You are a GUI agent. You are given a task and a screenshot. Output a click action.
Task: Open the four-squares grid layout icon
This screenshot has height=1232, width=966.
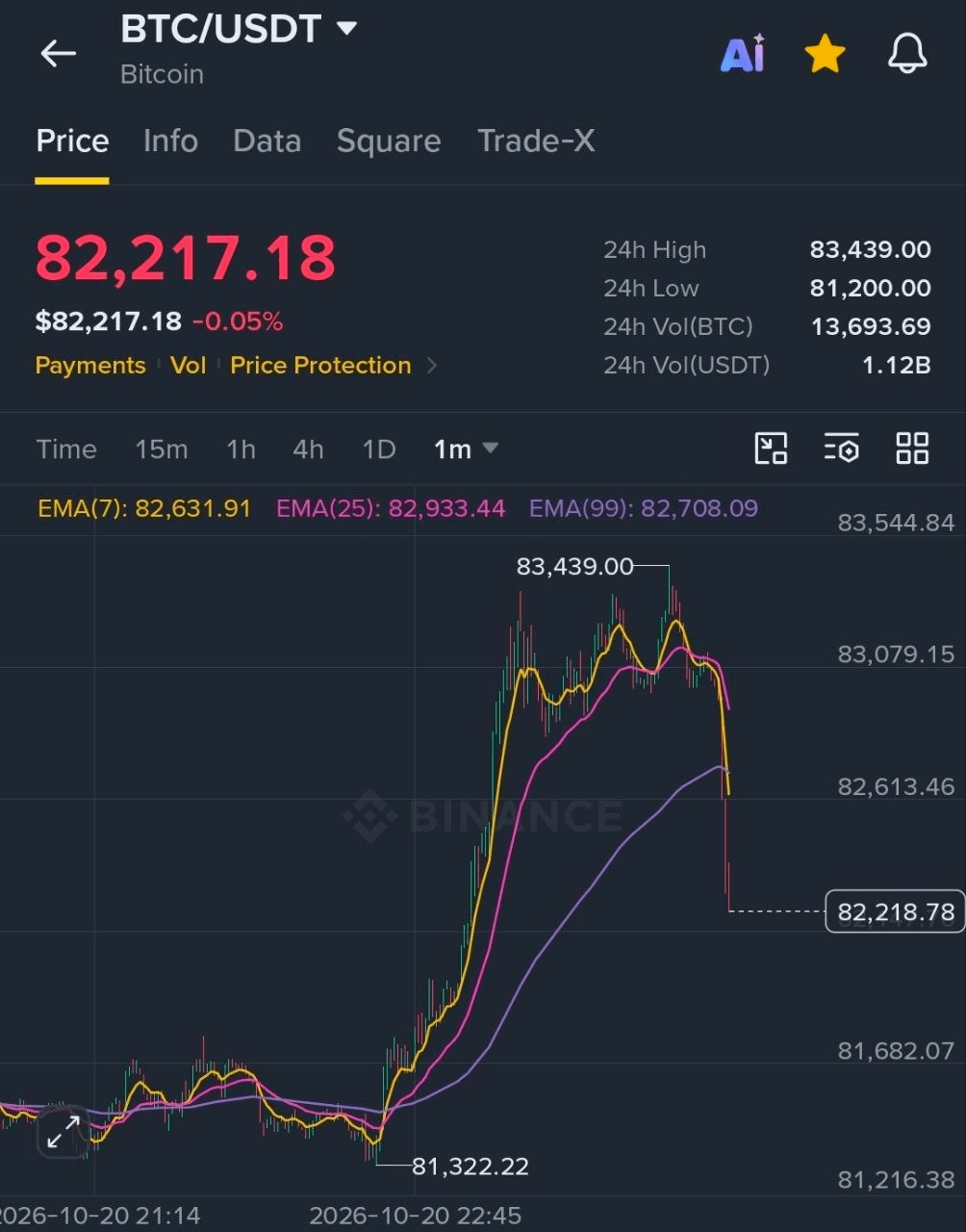click(x=912, y=449)
